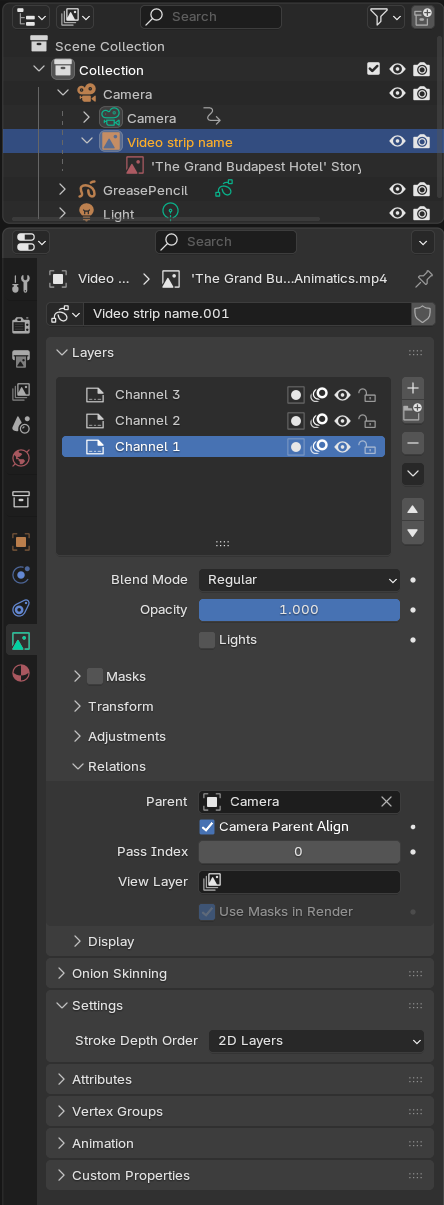Click the Camera object constraint arrow icon

tap(212, 117)
